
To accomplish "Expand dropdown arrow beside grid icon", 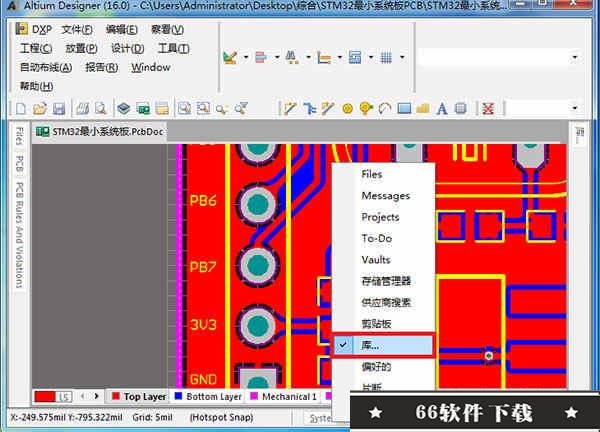I will (x=402, y=58).
